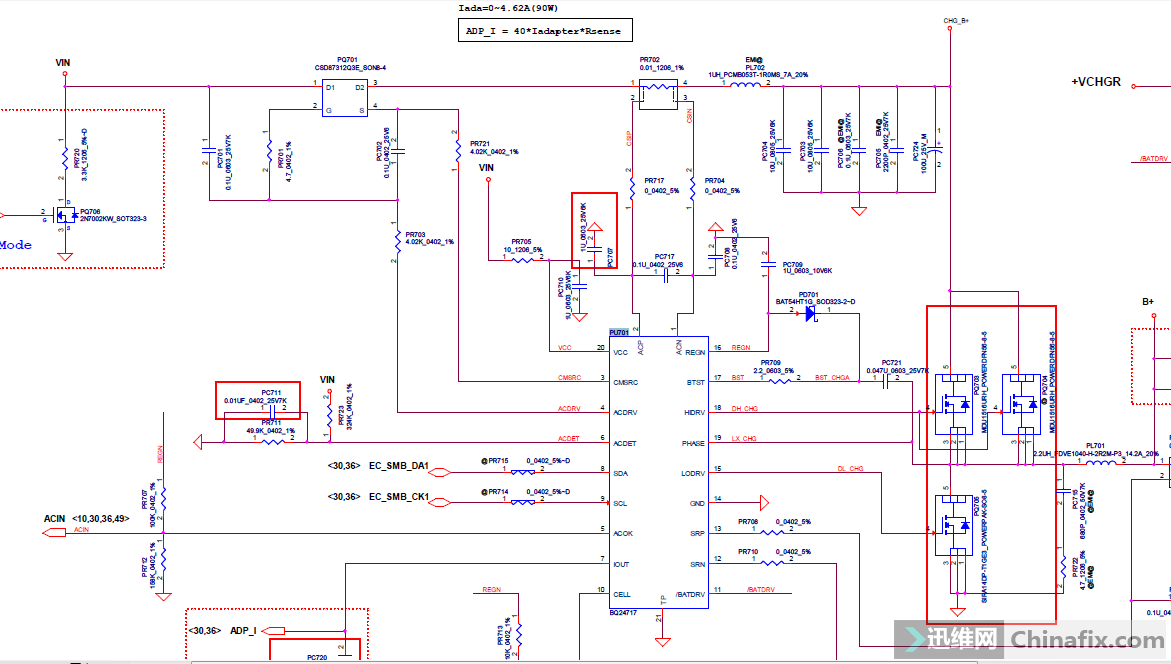The image size is (1171, 664).
Task: Click the ADP_I formula text box
Action: point(543,31)
